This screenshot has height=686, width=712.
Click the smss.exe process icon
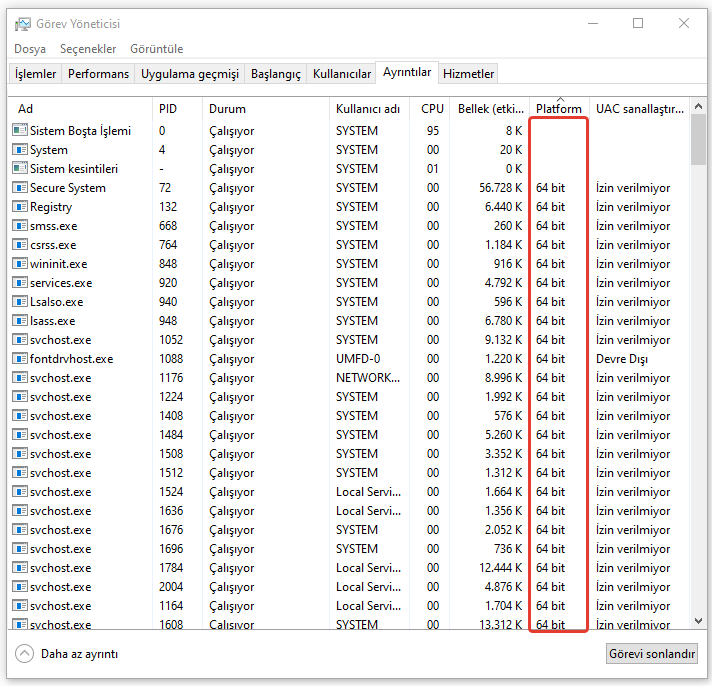point(19,226)
